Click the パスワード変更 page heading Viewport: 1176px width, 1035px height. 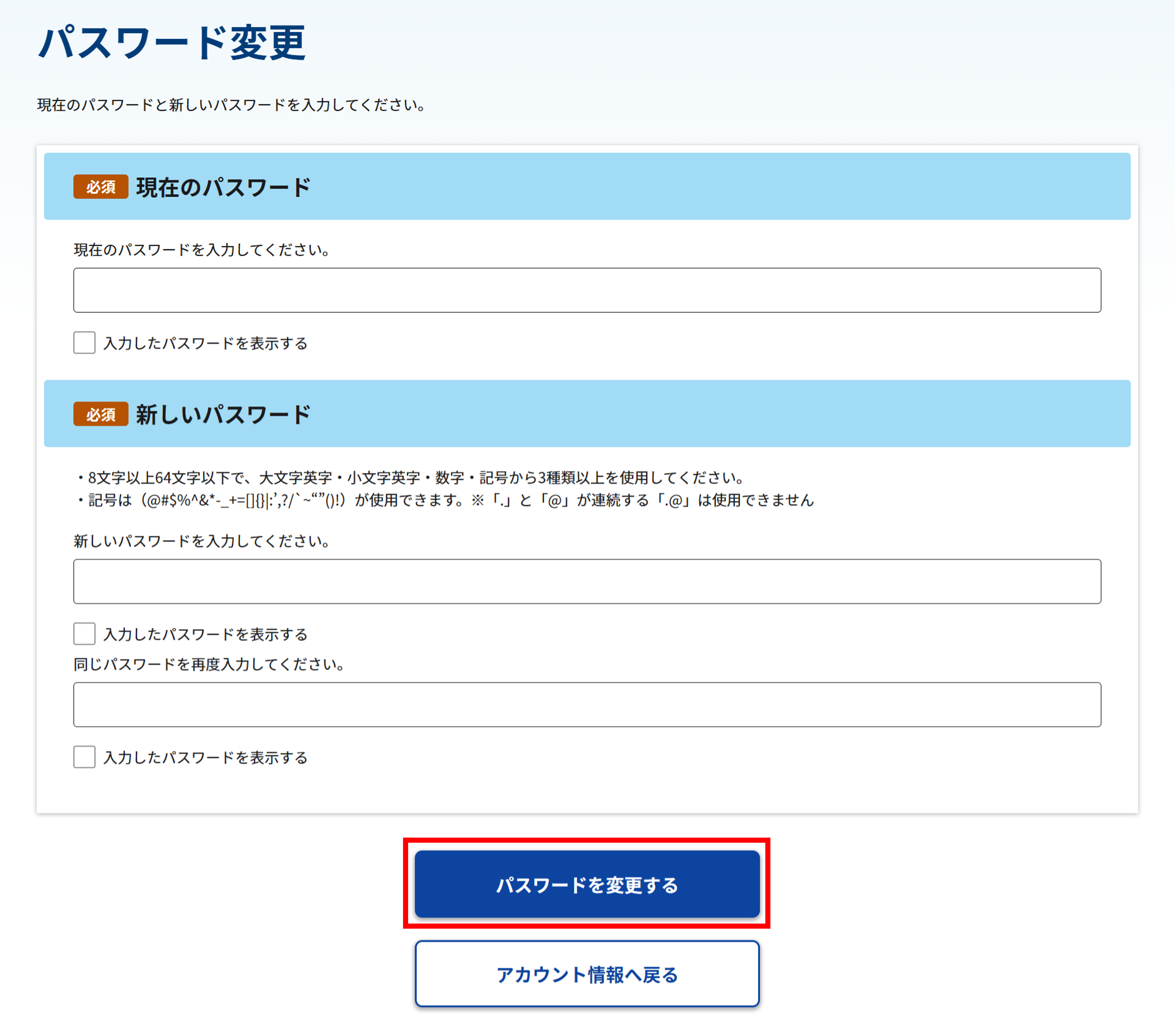(x=172, y=43)
